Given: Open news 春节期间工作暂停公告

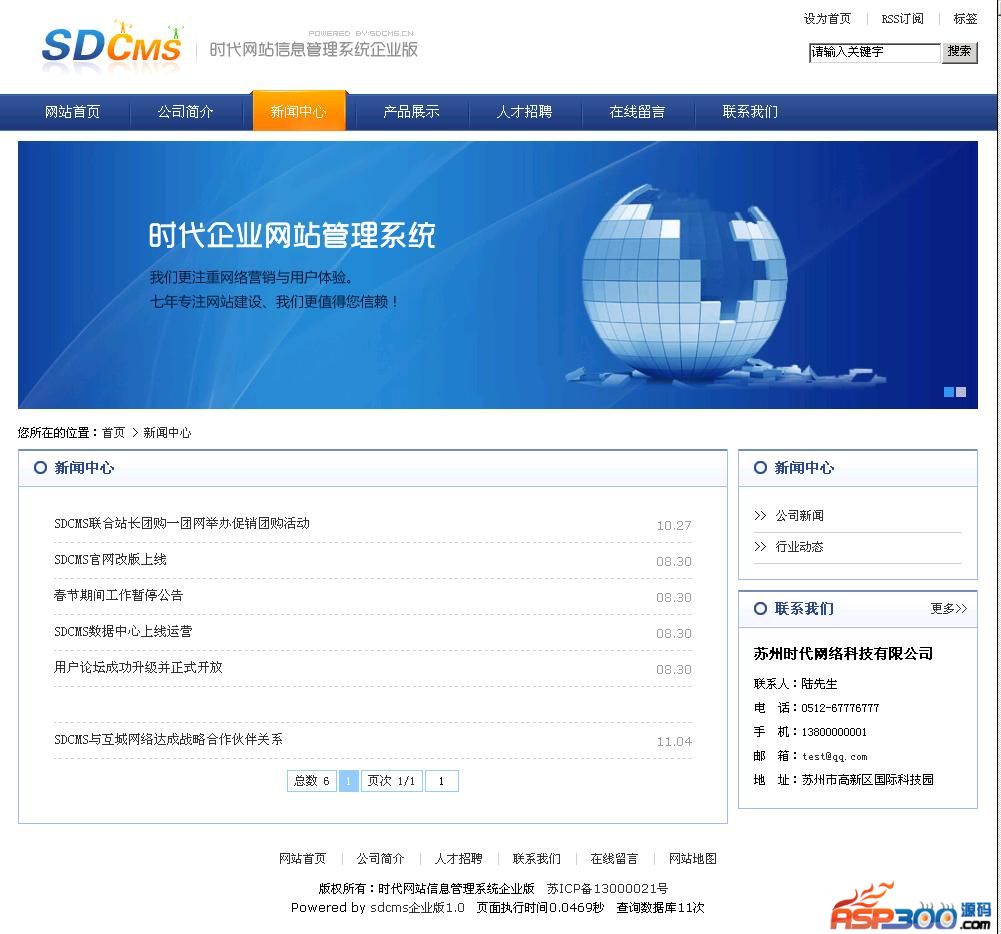Looking at the screenshot, I should click(x=118, y=595).
